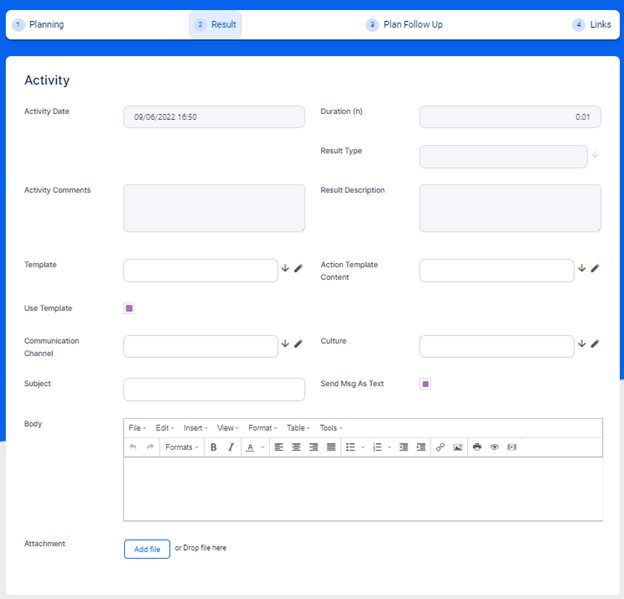Image resolution: width=624 pixels, height=599 pixels.
Task: Click the edit pencil next to Culture
Action: (595, 344)
